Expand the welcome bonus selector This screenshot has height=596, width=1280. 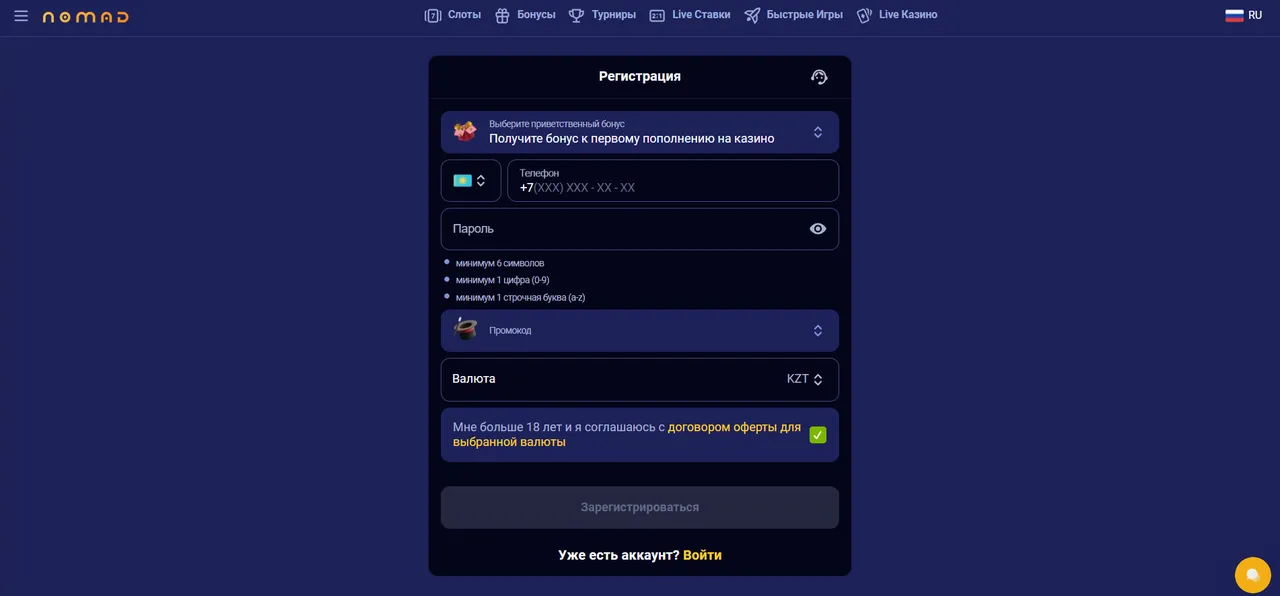(x=640, y=132)
